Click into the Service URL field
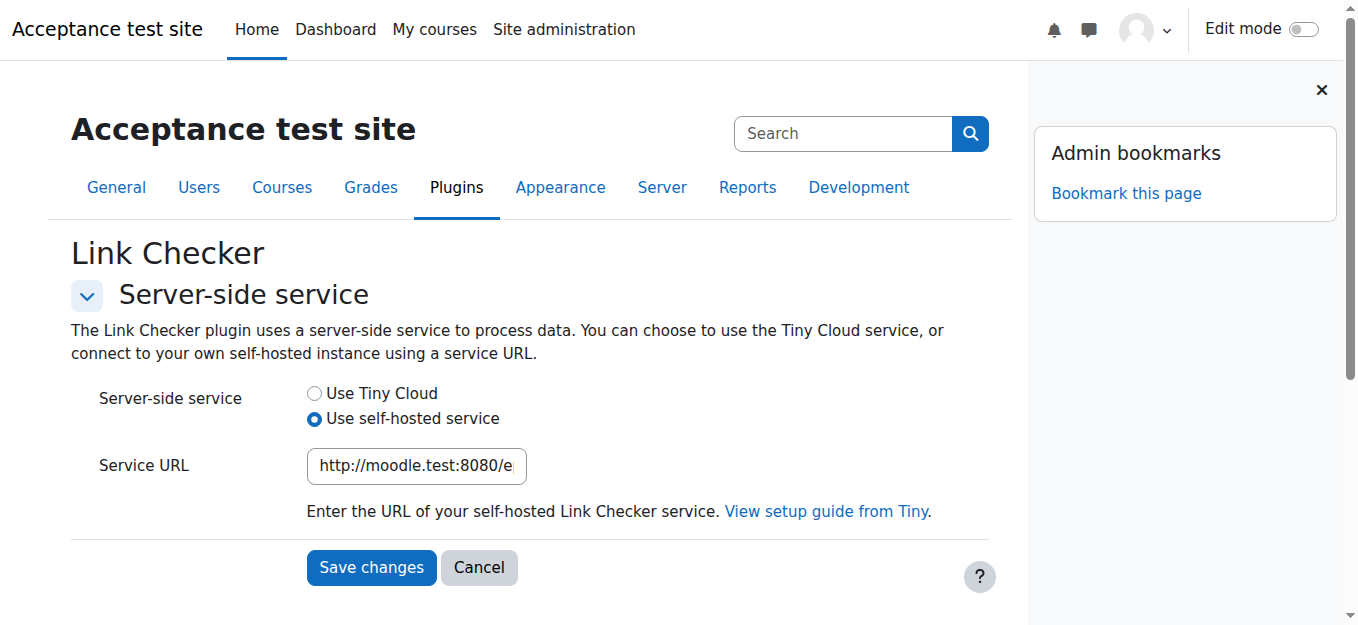1358x625 pixels. (x=416, y=466)
